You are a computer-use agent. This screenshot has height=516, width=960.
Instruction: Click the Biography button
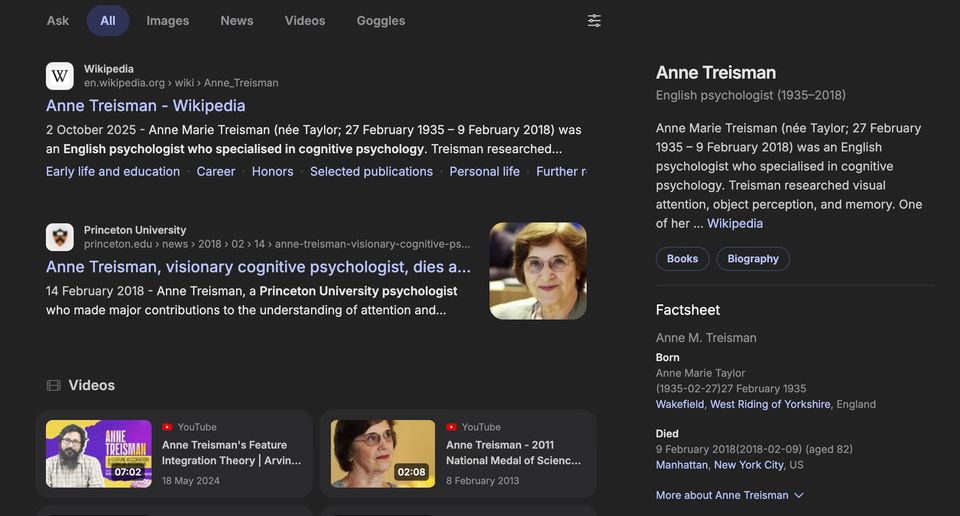753,258
